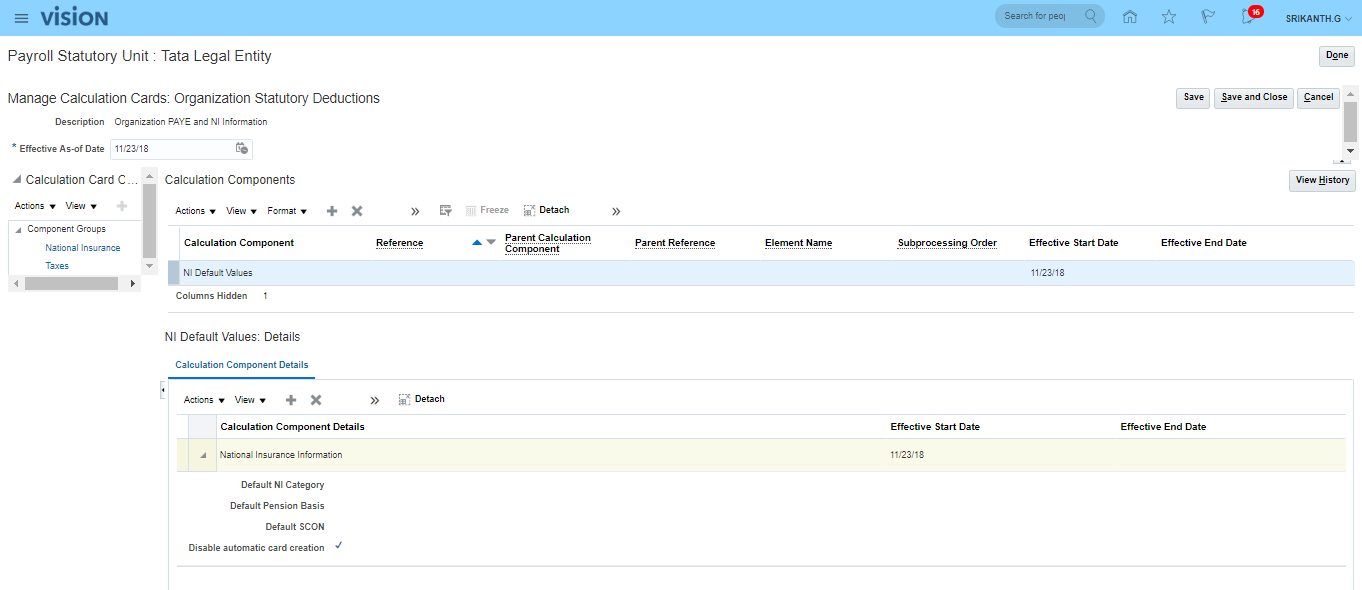Image resolution: width=1362 pixels, height=590 pixels.
Task: Go to Home via house icon
Action: (1130, 17)
